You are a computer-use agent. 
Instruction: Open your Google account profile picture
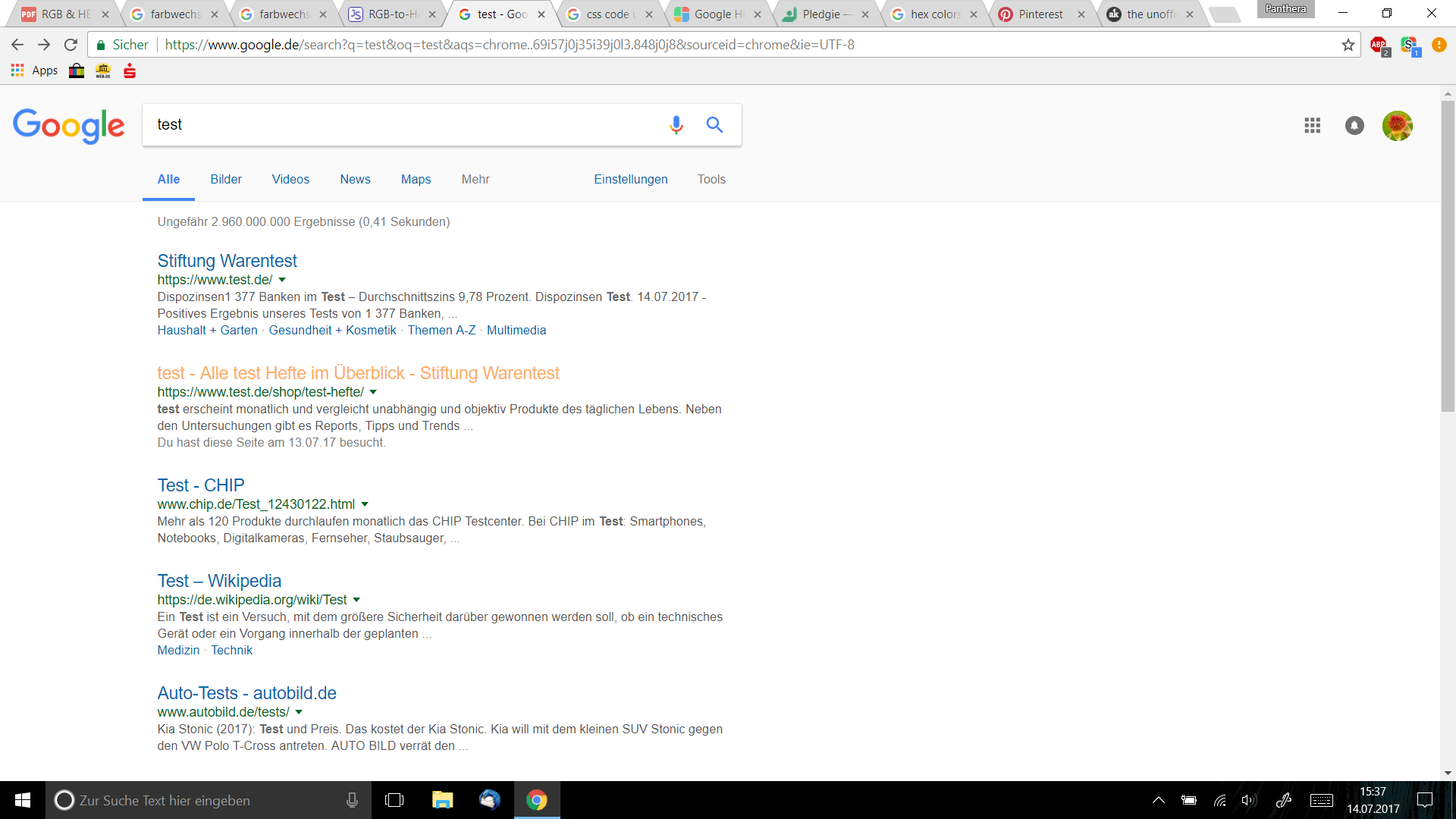(1398, 125)
